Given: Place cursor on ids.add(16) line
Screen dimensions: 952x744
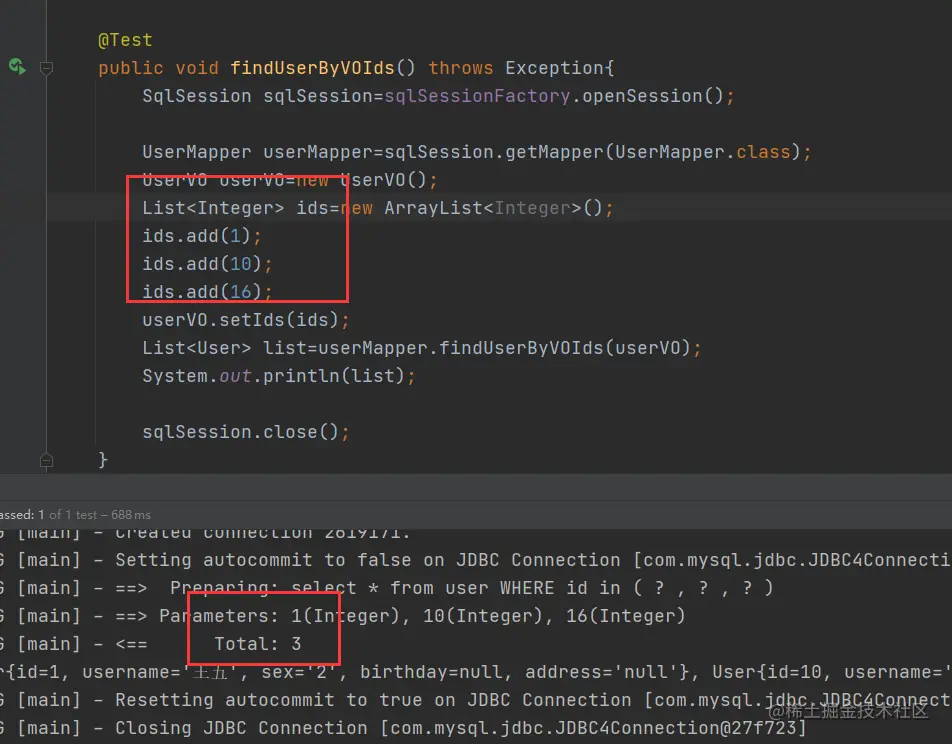Looking at the screenshot, I should [208, 292].
